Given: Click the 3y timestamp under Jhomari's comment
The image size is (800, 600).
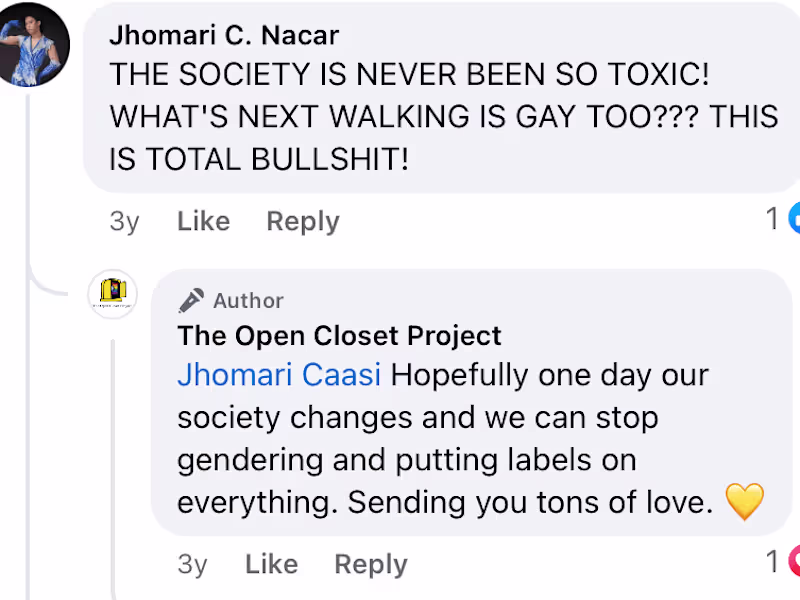Looking at the screenshot, I should tap(124, 221).
